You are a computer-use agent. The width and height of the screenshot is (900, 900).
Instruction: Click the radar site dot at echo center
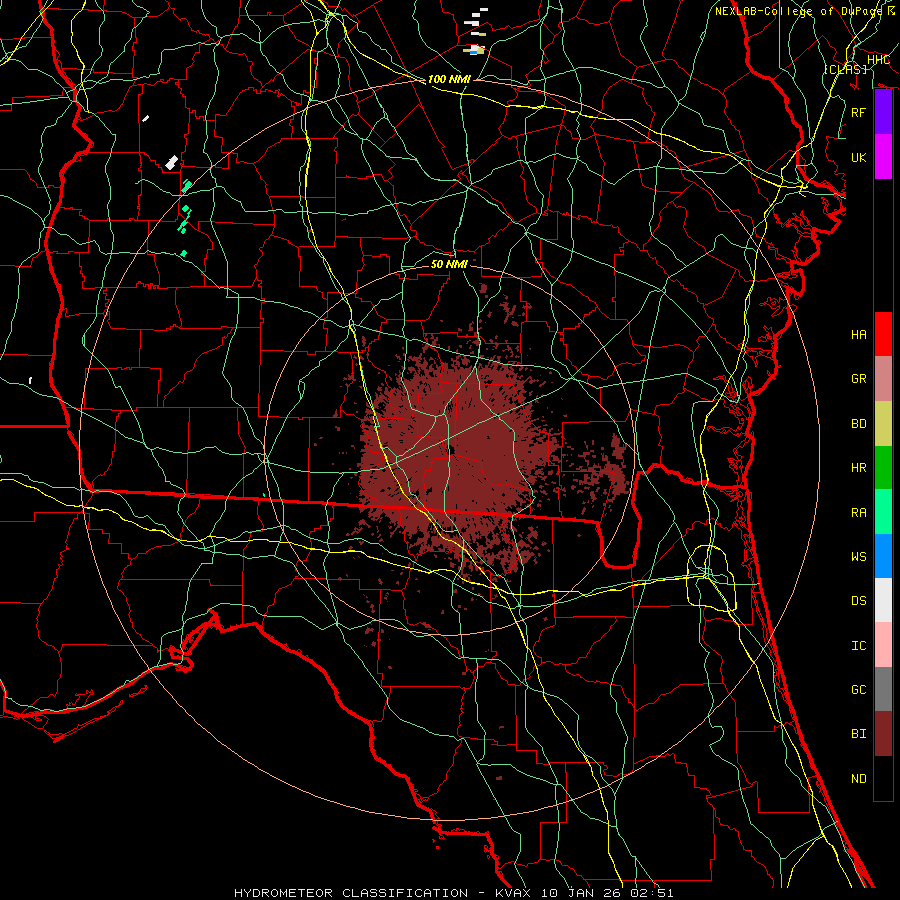(452, 450)
